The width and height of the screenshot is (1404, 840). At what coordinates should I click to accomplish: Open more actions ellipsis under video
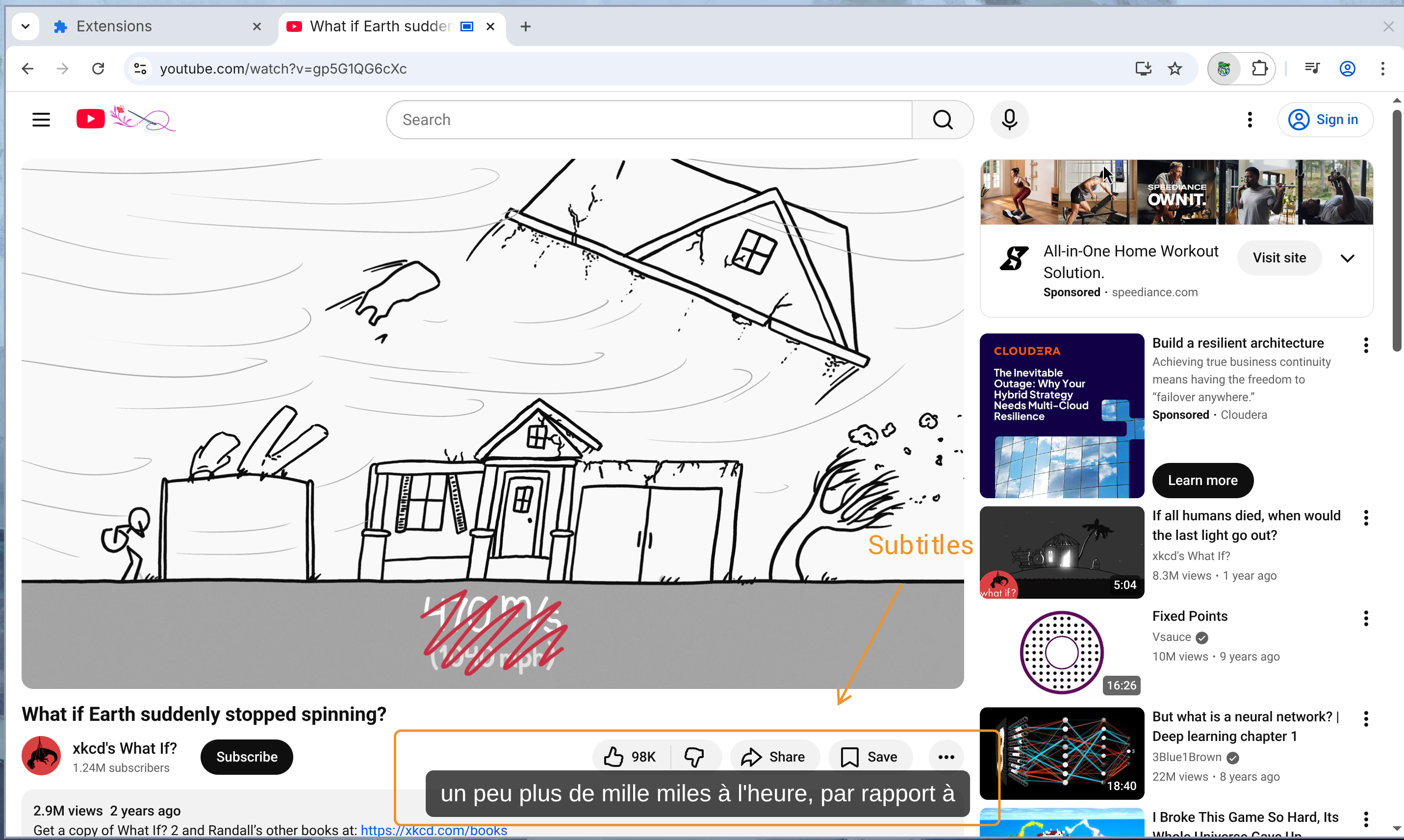coord(946,756)
